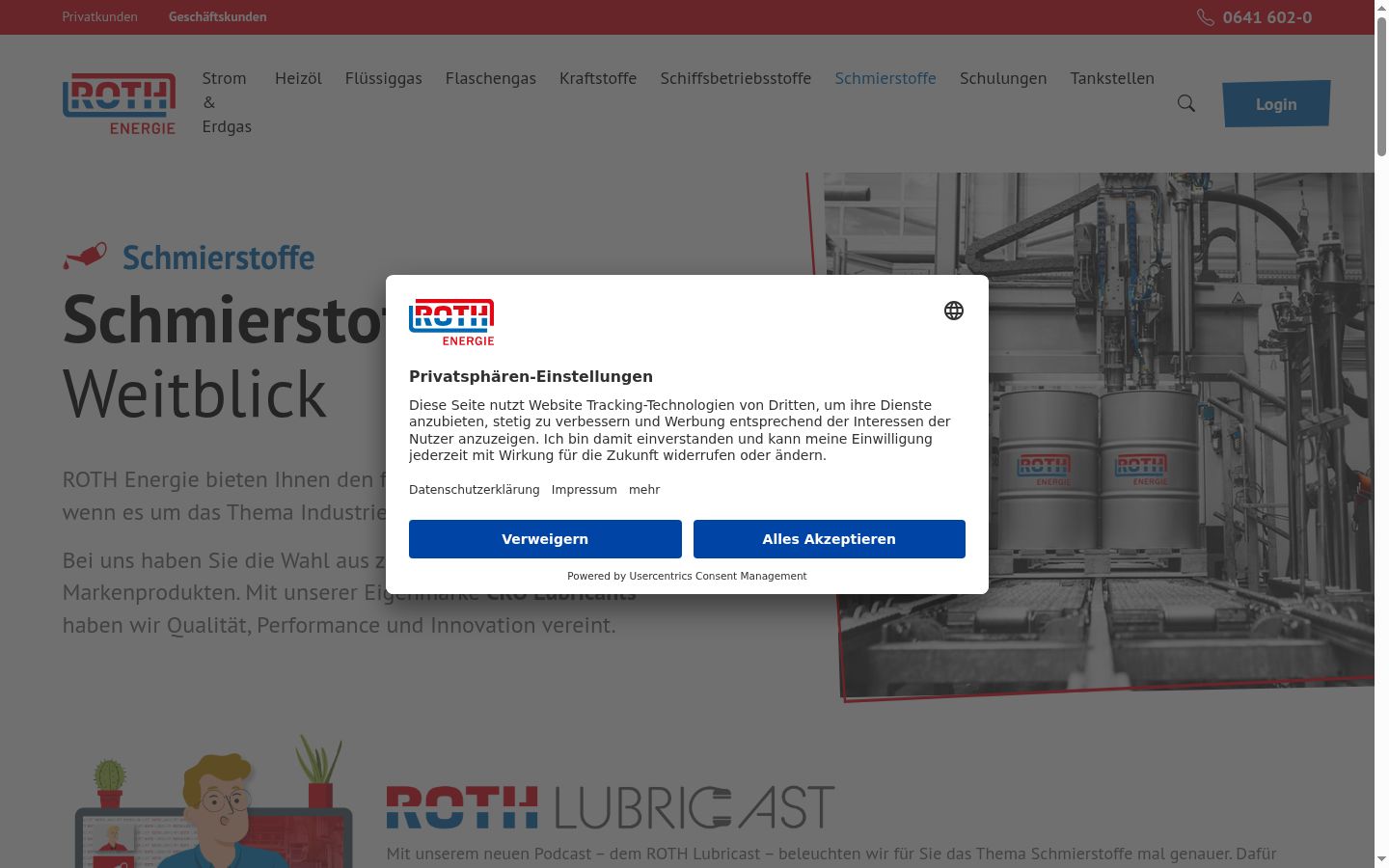This screenshot has height=868, width=1389.
Task: Open the Strom & Erdgas menu
Action: click(227, 102)
